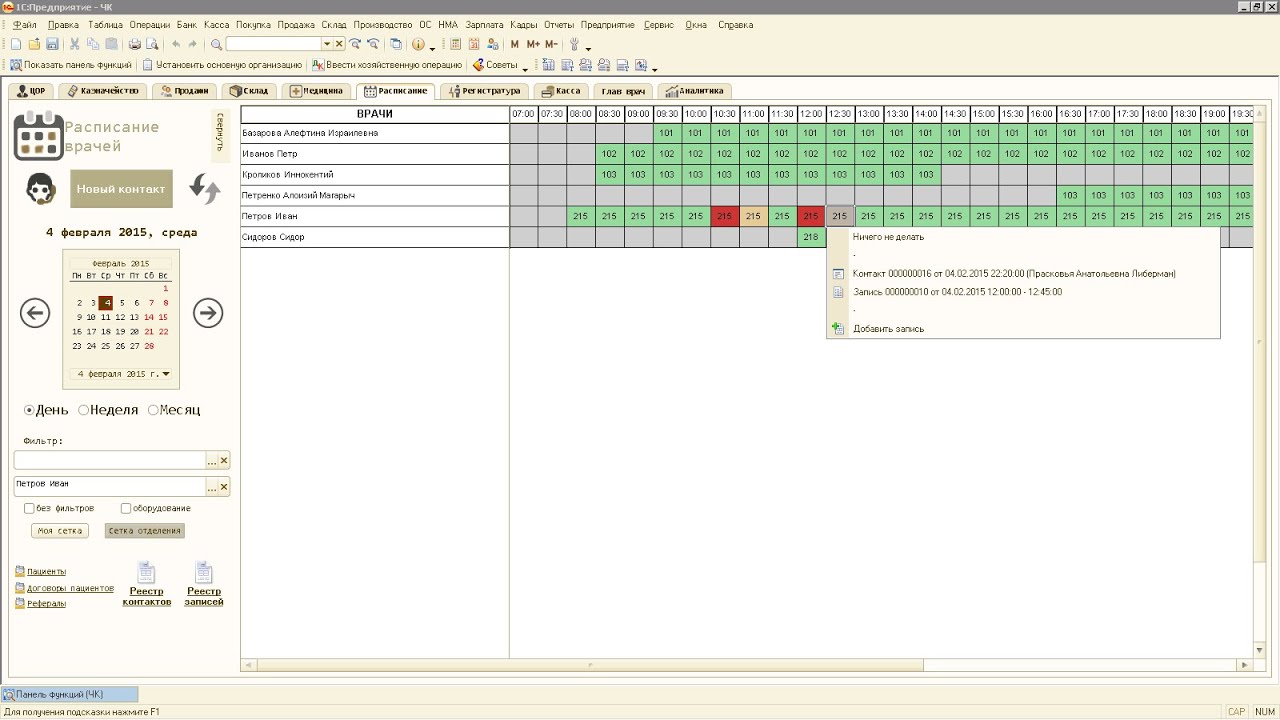Open the Зарплата menu
This screenshot has width=1280, height=720.
point(484,25)
